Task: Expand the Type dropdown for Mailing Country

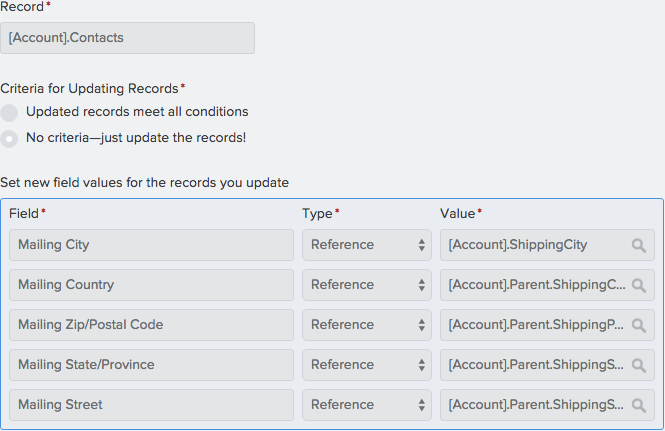Action: tap(366, 285)
